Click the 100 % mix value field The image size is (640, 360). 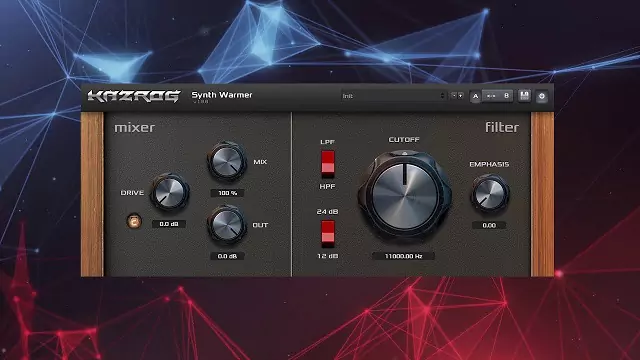click(x=227, y=193)
